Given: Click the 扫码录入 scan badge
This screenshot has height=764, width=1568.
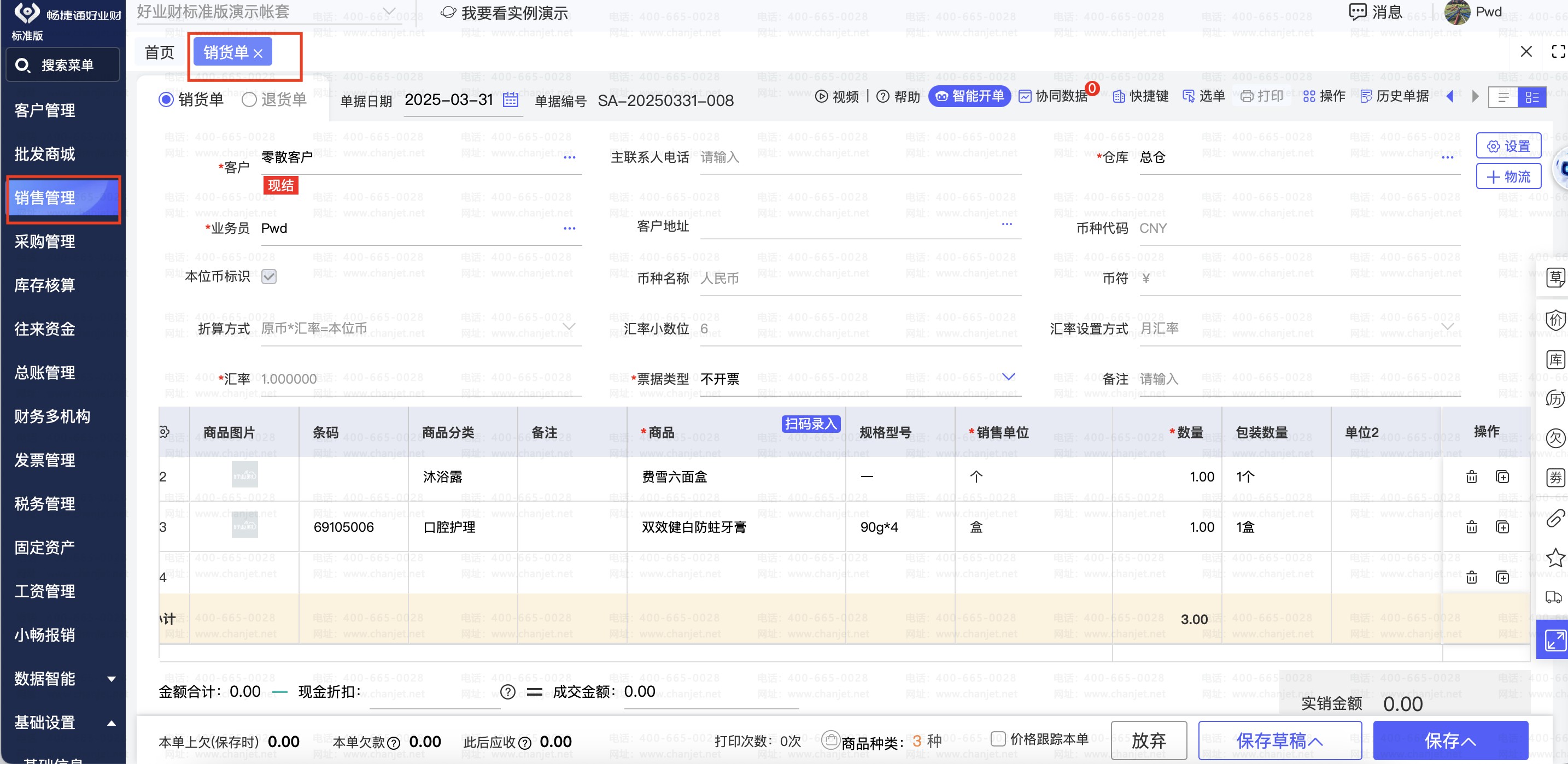Looking at the screenshot, I should (x=810, y=424).
